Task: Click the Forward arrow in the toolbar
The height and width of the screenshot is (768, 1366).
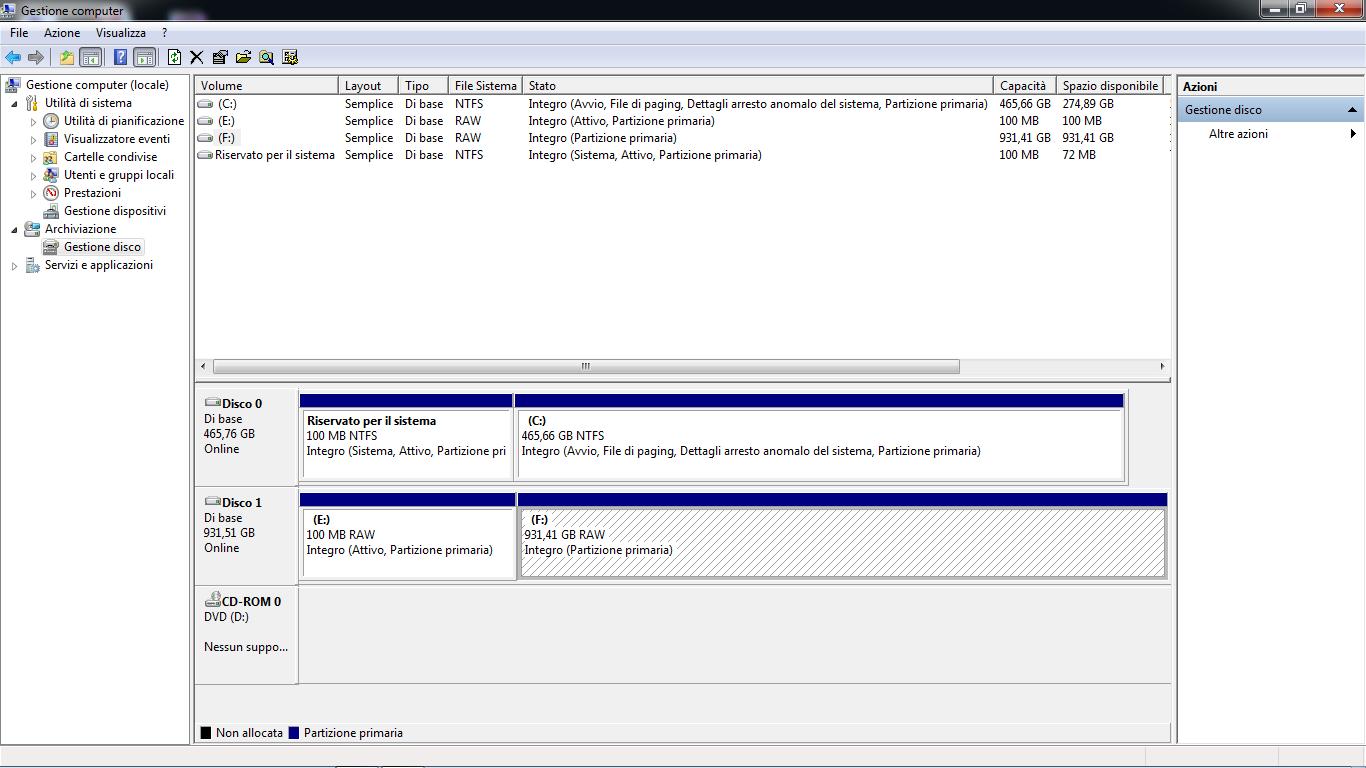Action: click(36, 57)
